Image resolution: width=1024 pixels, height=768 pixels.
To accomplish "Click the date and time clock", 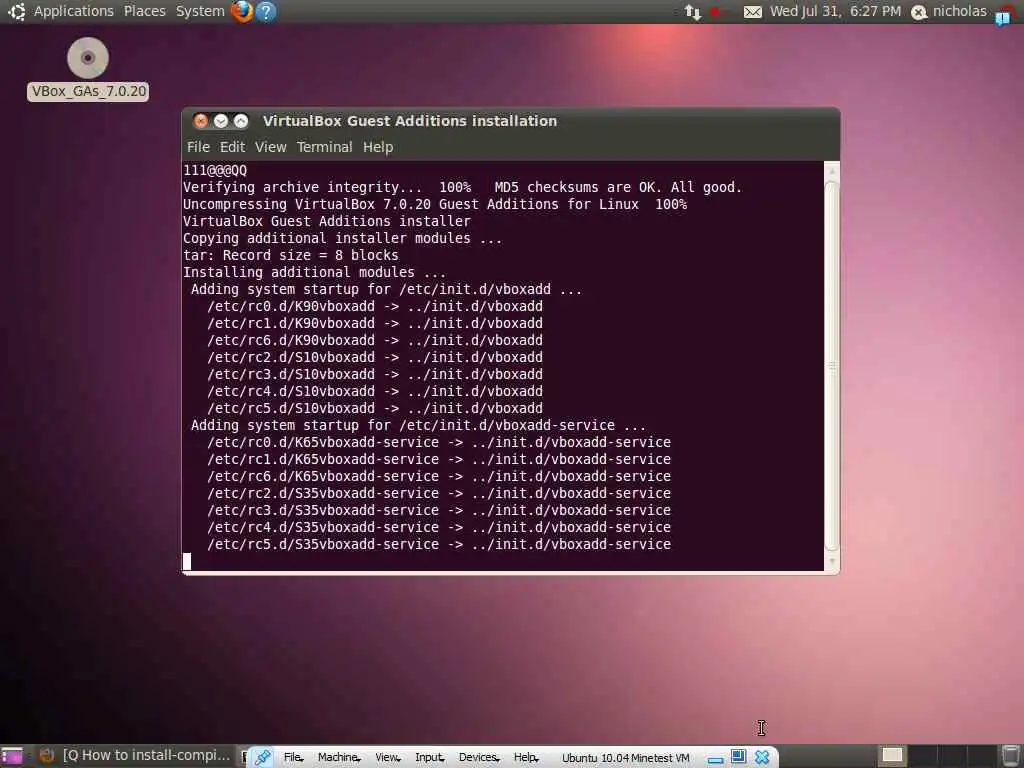I will point(835,11).
